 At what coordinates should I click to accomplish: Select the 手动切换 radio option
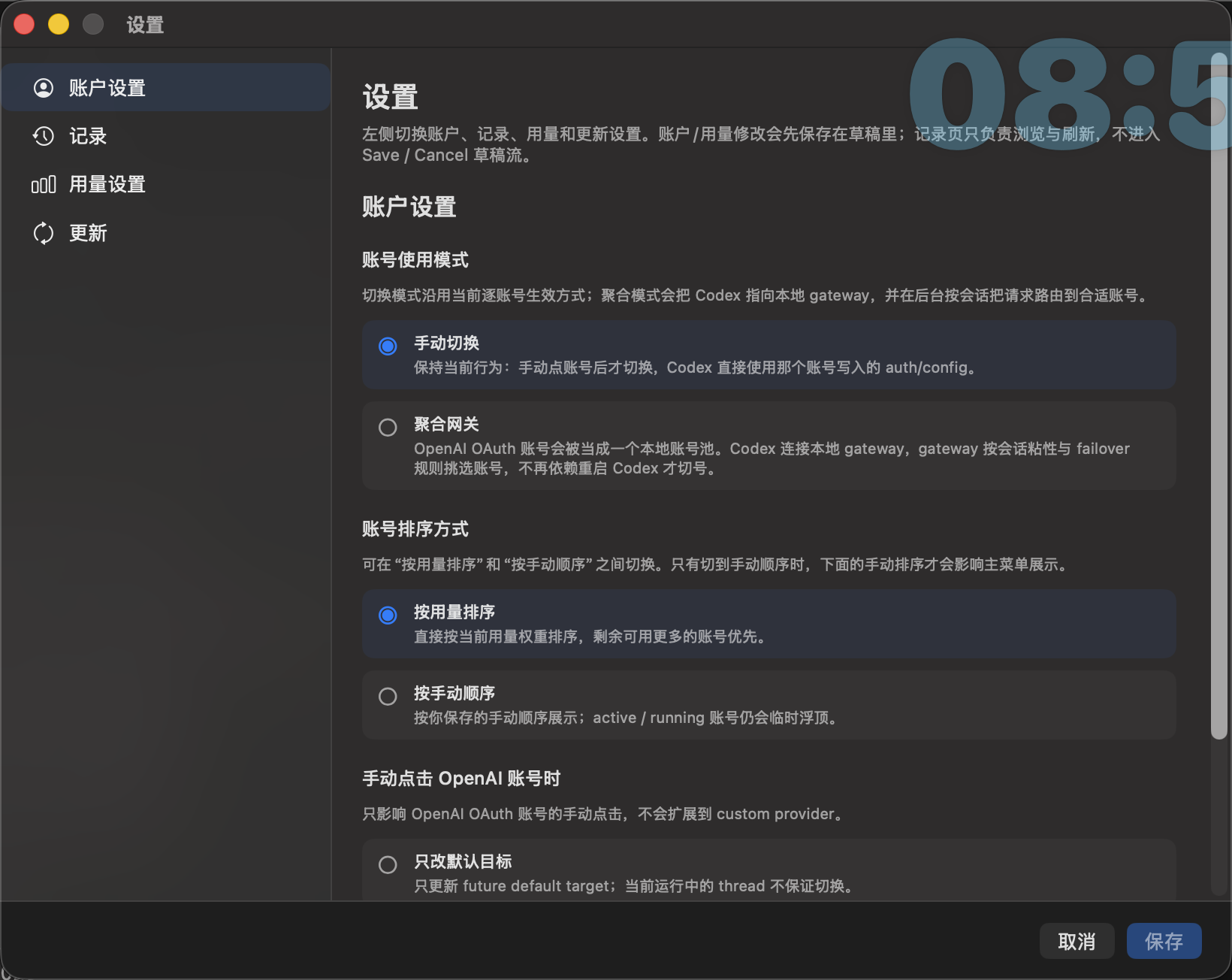pyautogui.click(x=388, y=346)
